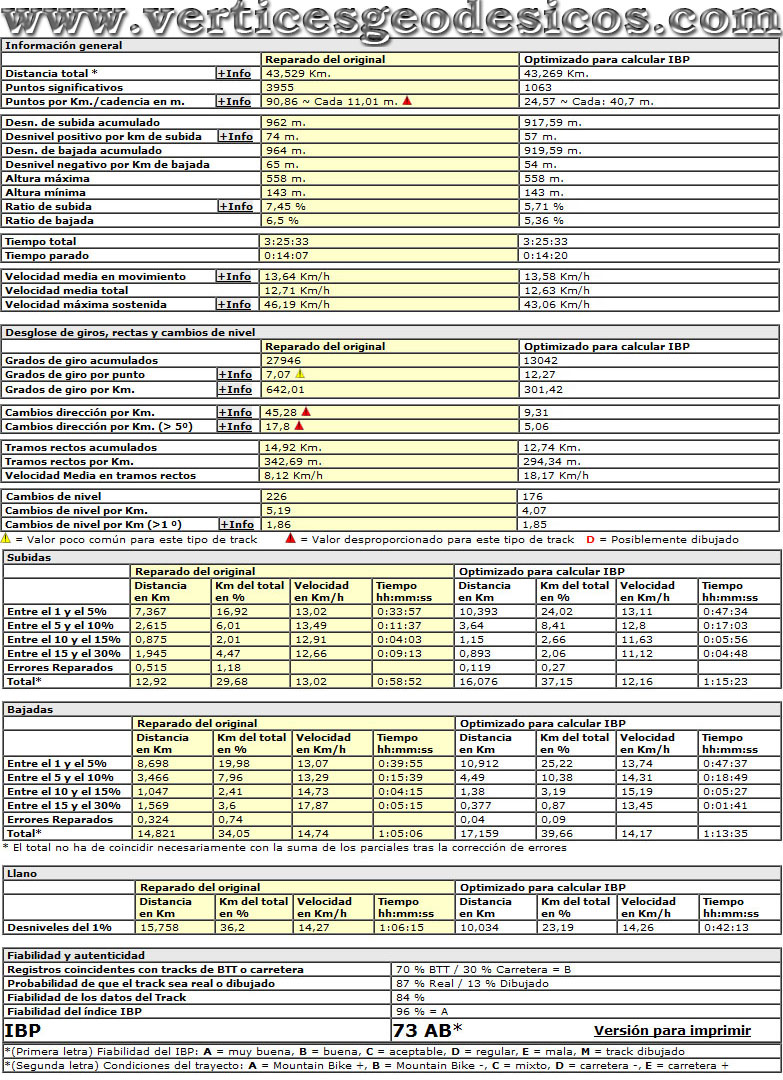The width and height of the screenshot is (783, 1080).
Task: Click +Info for Cambios dirección por Km. (> 5º)
Action: (235, 427)
